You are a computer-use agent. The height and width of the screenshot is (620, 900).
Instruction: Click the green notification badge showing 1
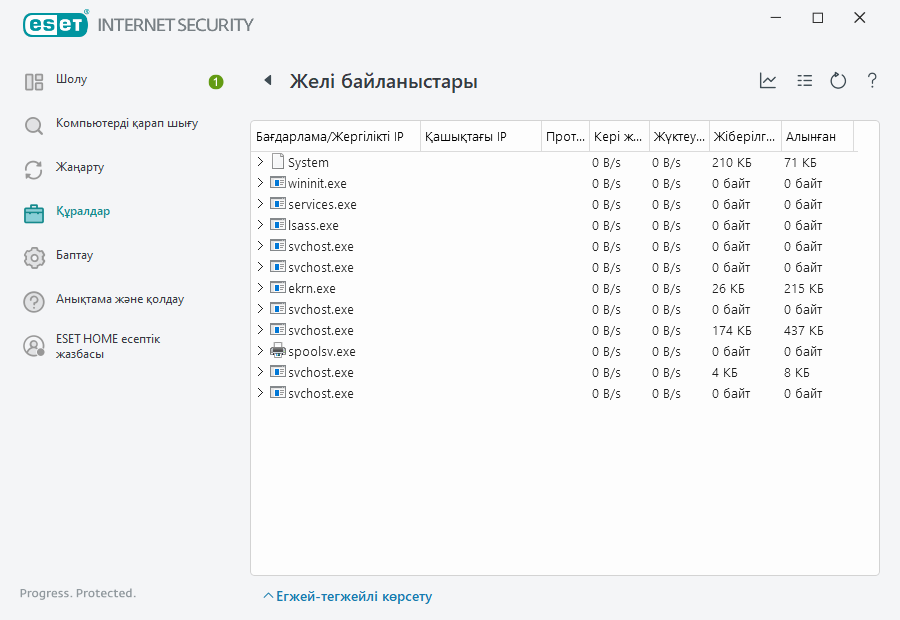coord(215,83)
